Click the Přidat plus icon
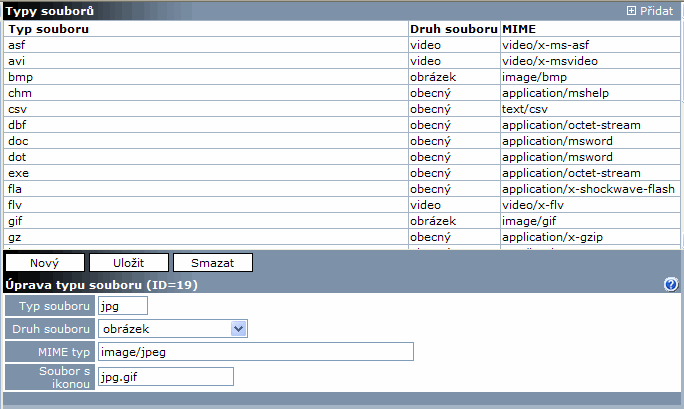 (631, 10)
